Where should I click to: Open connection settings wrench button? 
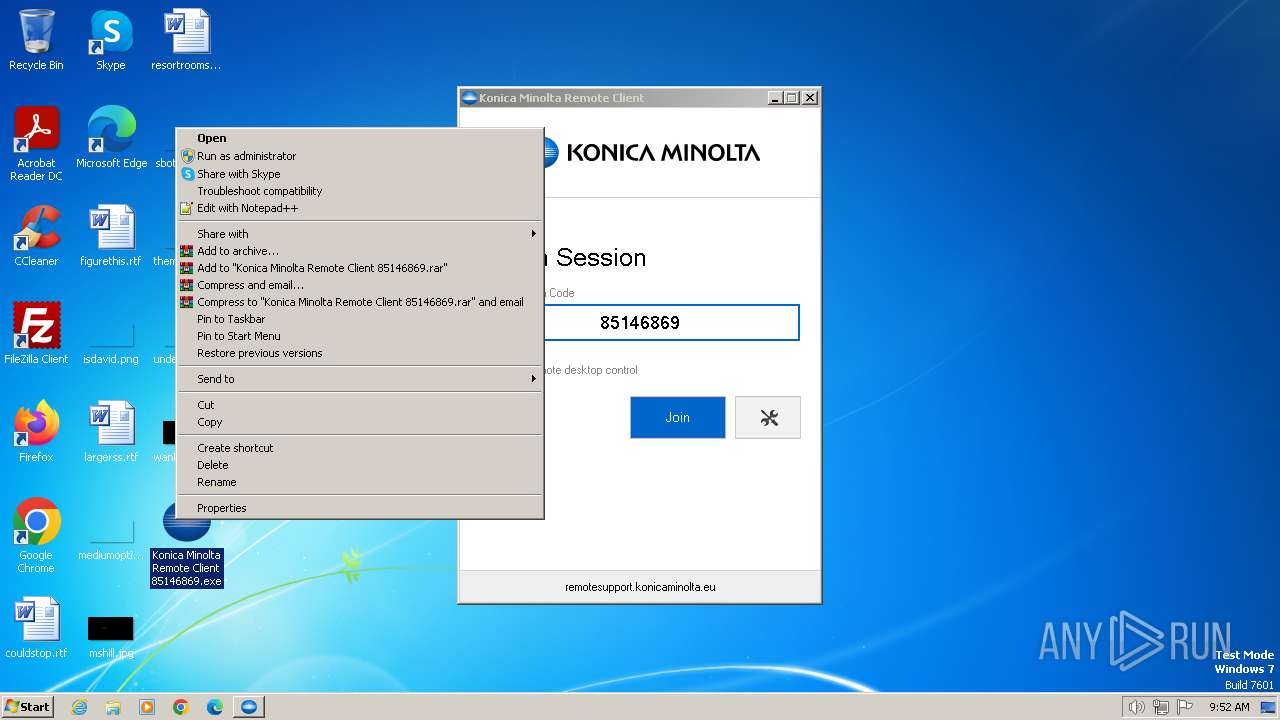[x=768, y=418]
